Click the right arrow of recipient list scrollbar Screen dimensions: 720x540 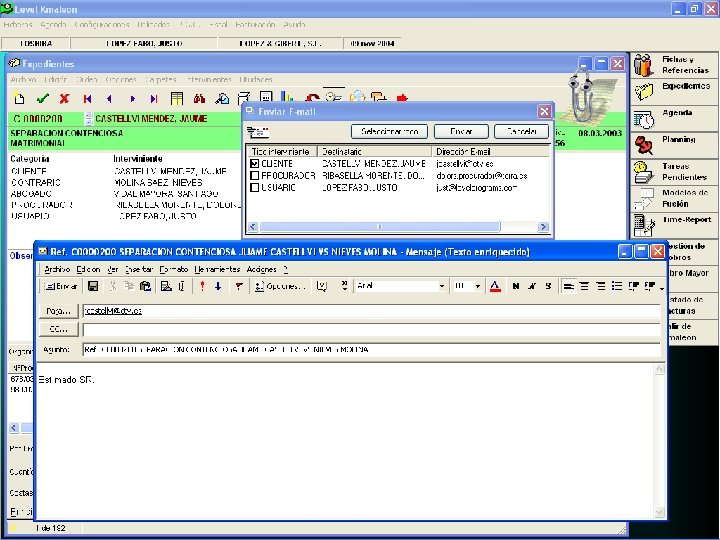click(x=543, y=227)
